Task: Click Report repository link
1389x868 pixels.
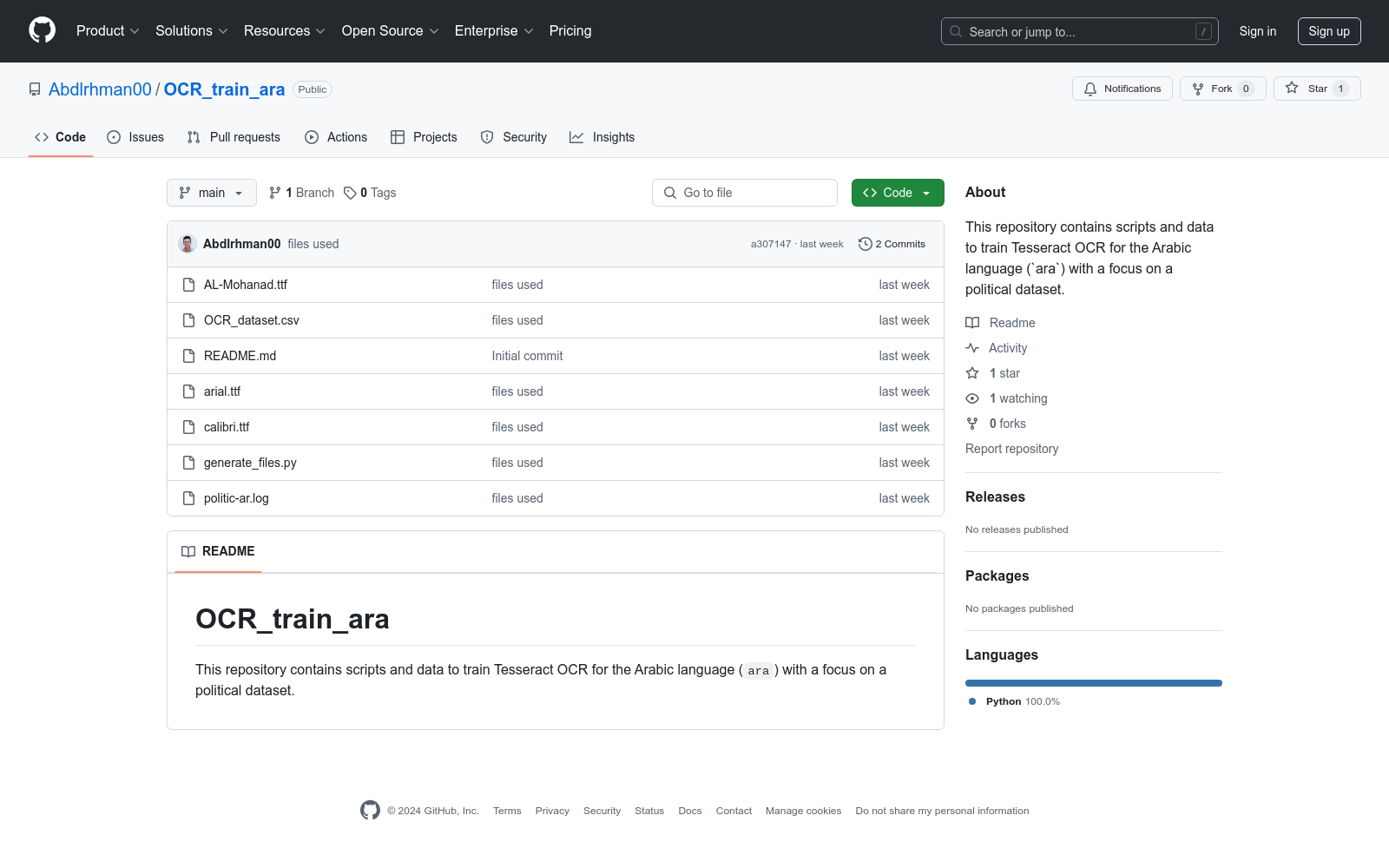Action: (1011, 449)
